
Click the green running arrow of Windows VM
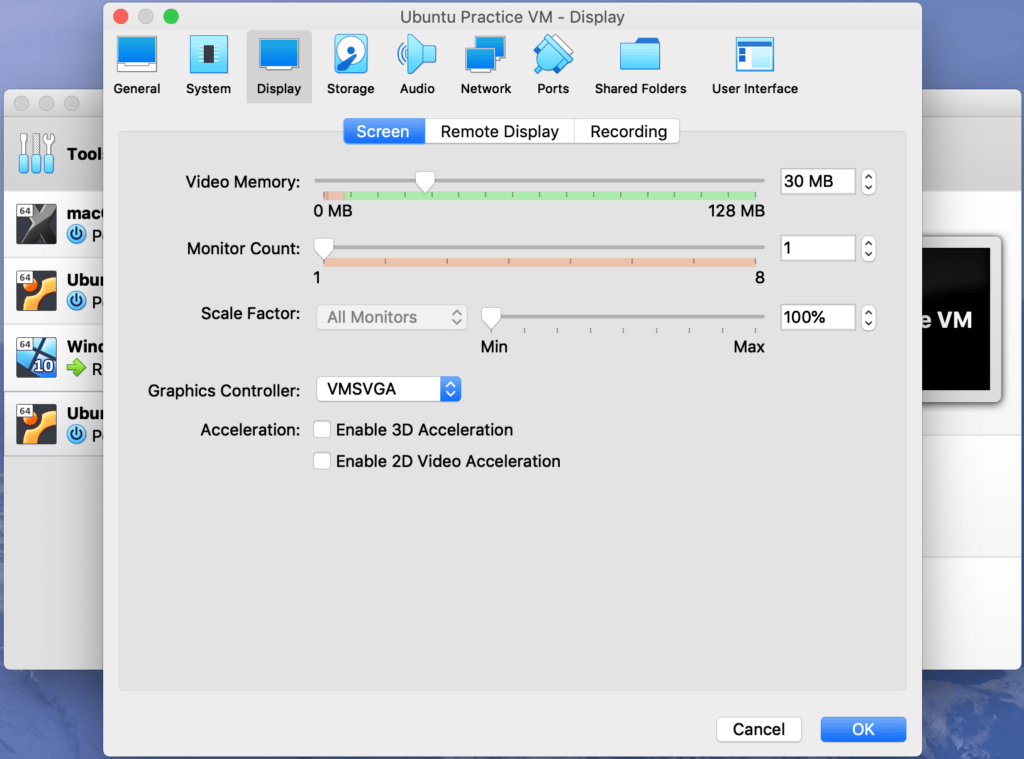[x=76, y=368]
